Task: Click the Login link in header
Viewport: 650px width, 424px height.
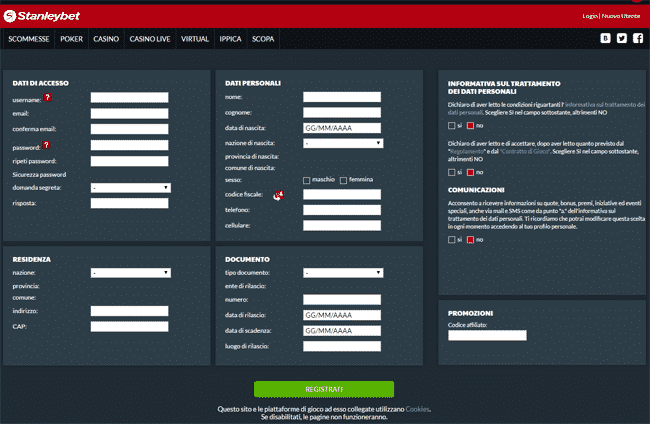Action: point(589,16)
